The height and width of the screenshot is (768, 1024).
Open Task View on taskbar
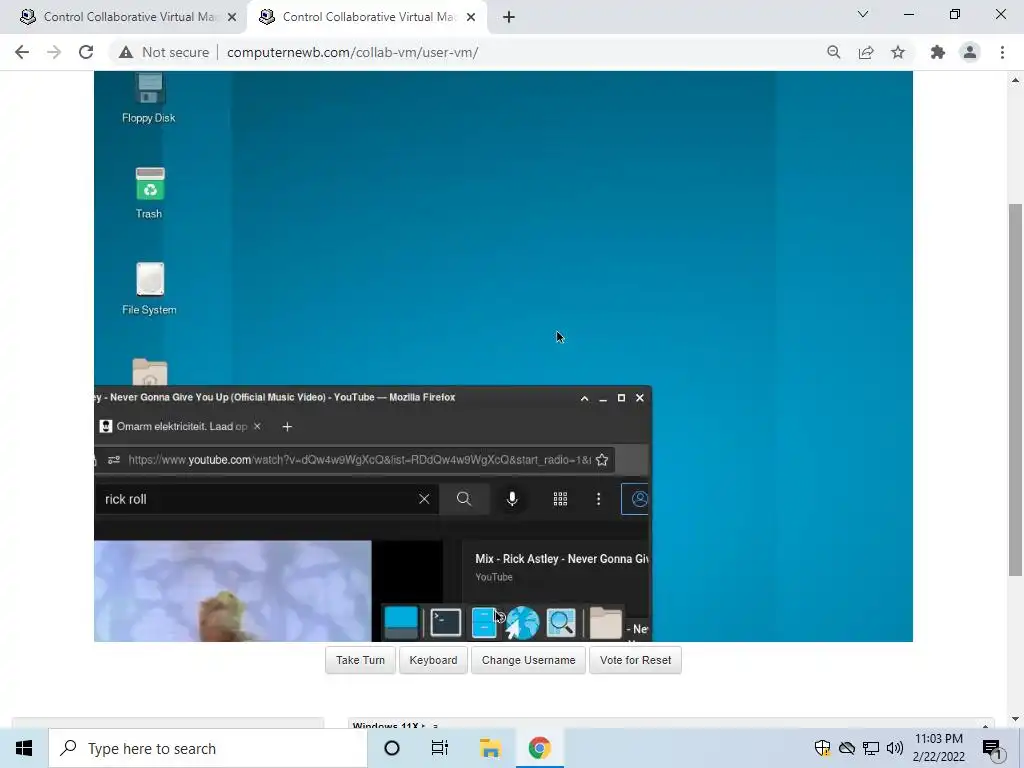440,748
